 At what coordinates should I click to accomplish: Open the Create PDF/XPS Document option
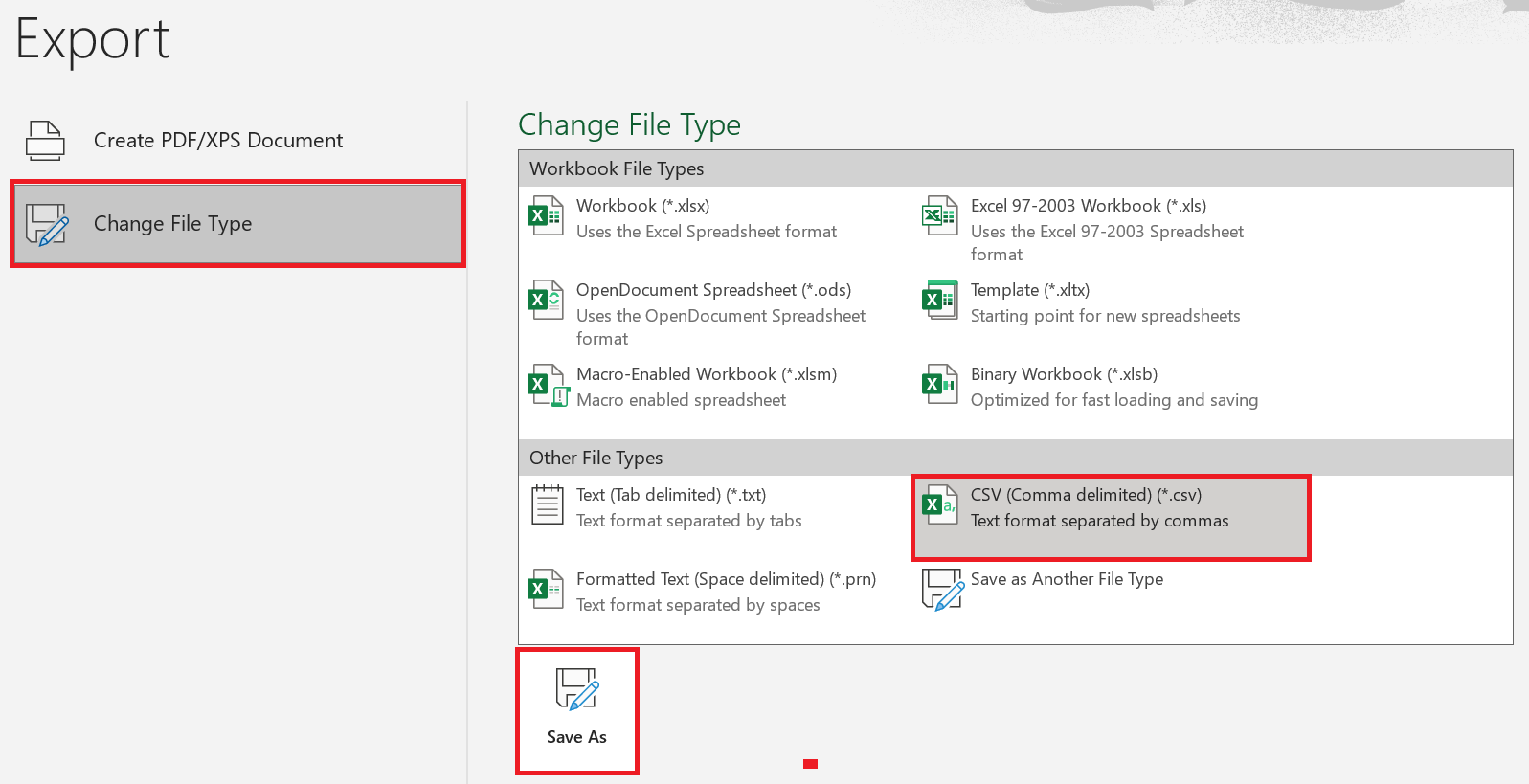[x=217, y=141]
